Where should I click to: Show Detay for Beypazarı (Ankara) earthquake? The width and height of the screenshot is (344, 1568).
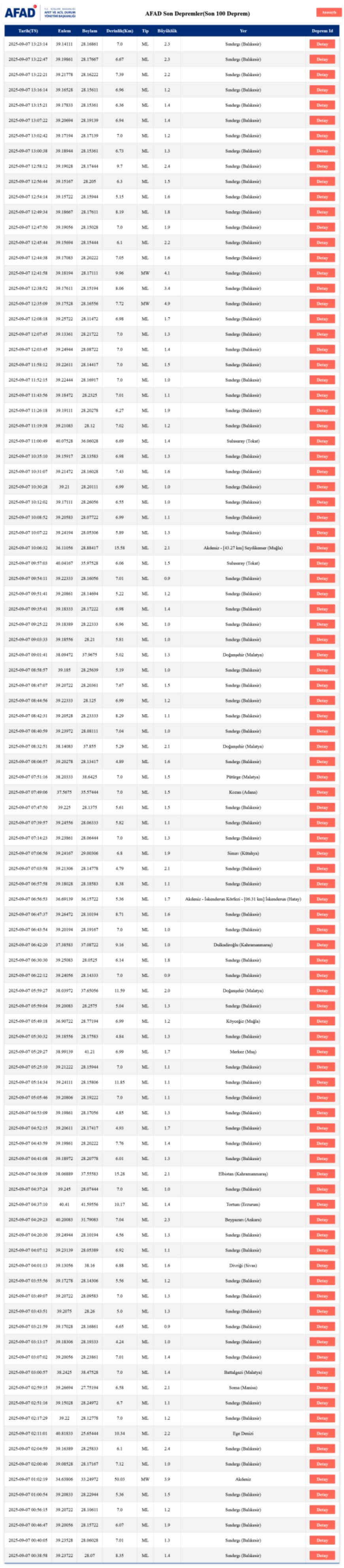point(322,1220)
